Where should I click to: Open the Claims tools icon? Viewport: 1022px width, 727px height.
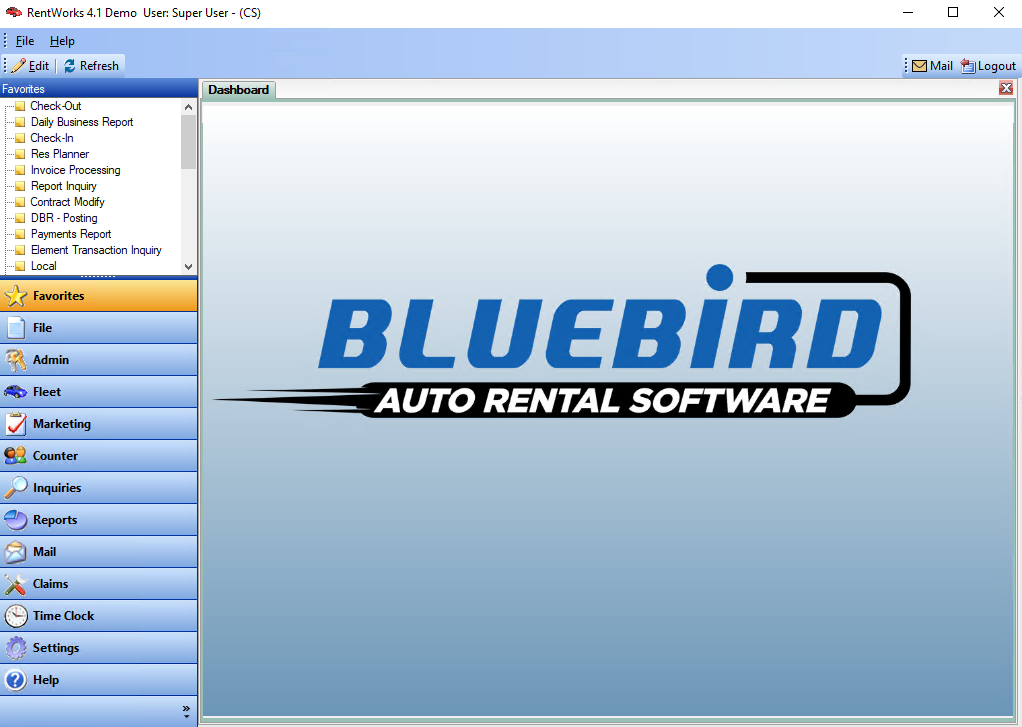pos(16,584)
